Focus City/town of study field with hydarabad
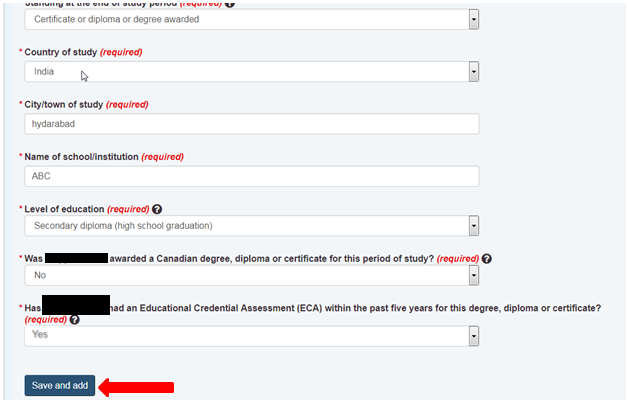 point(252,124)
